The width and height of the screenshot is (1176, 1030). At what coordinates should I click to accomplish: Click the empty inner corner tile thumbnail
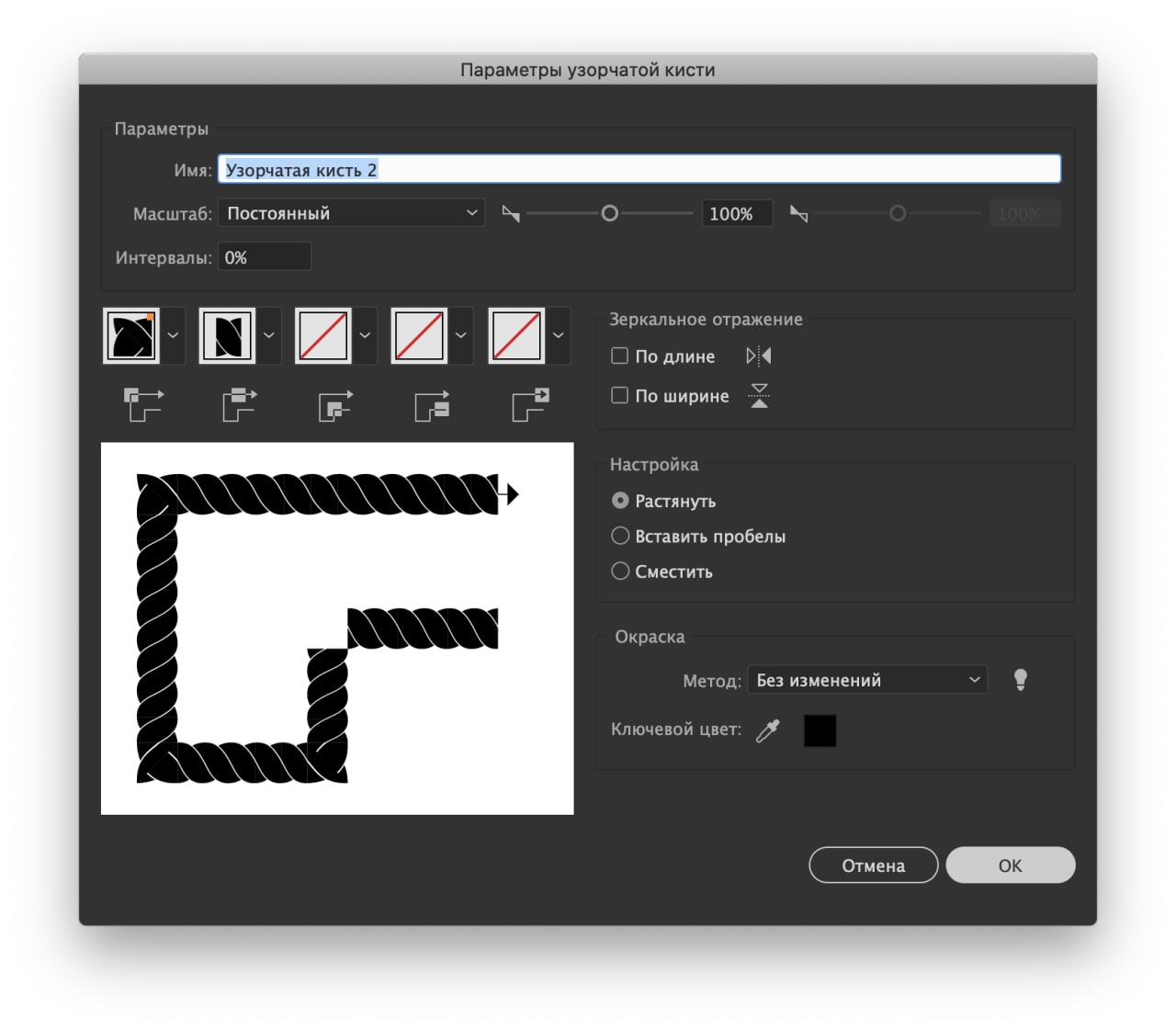coord(323,335)
